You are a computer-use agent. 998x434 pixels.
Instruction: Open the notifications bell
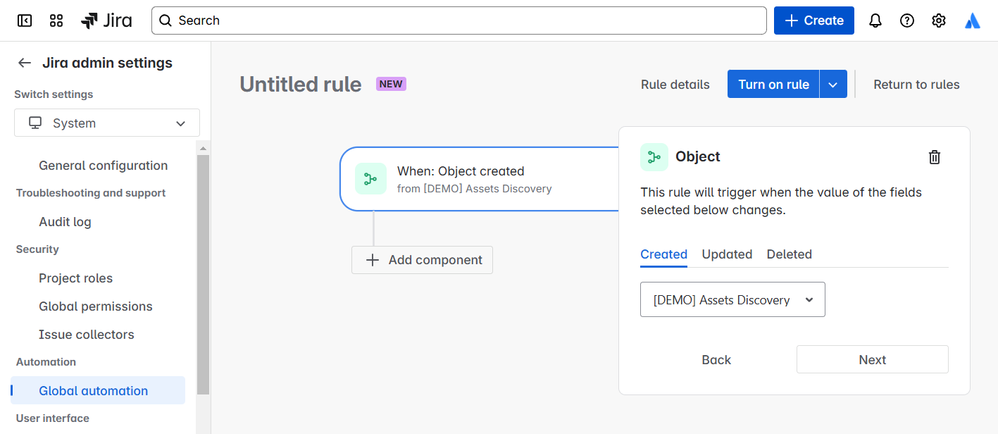coord(875,20)
